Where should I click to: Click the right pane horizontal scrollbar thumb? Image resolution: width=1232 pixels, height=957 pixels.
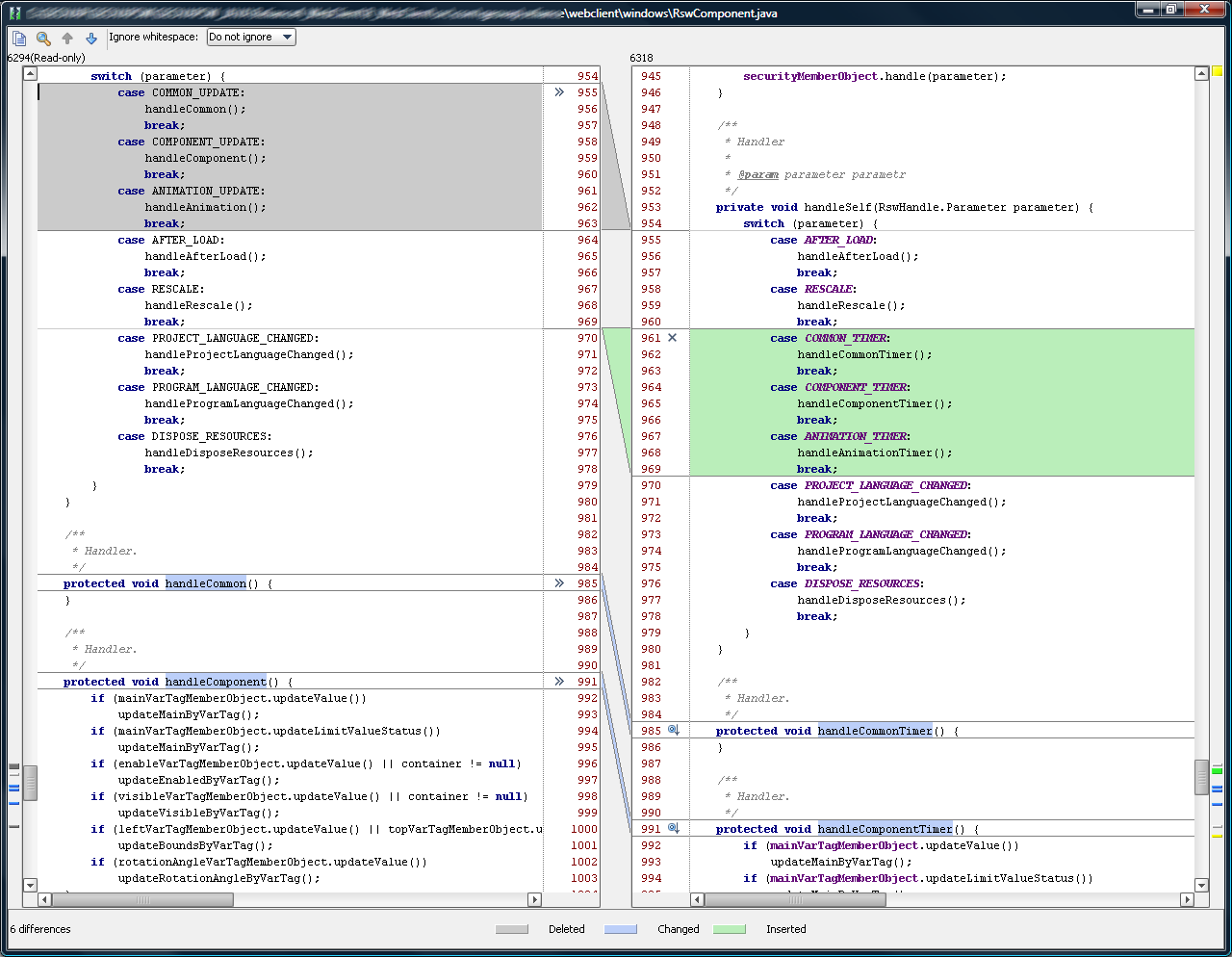coord(795,899)
